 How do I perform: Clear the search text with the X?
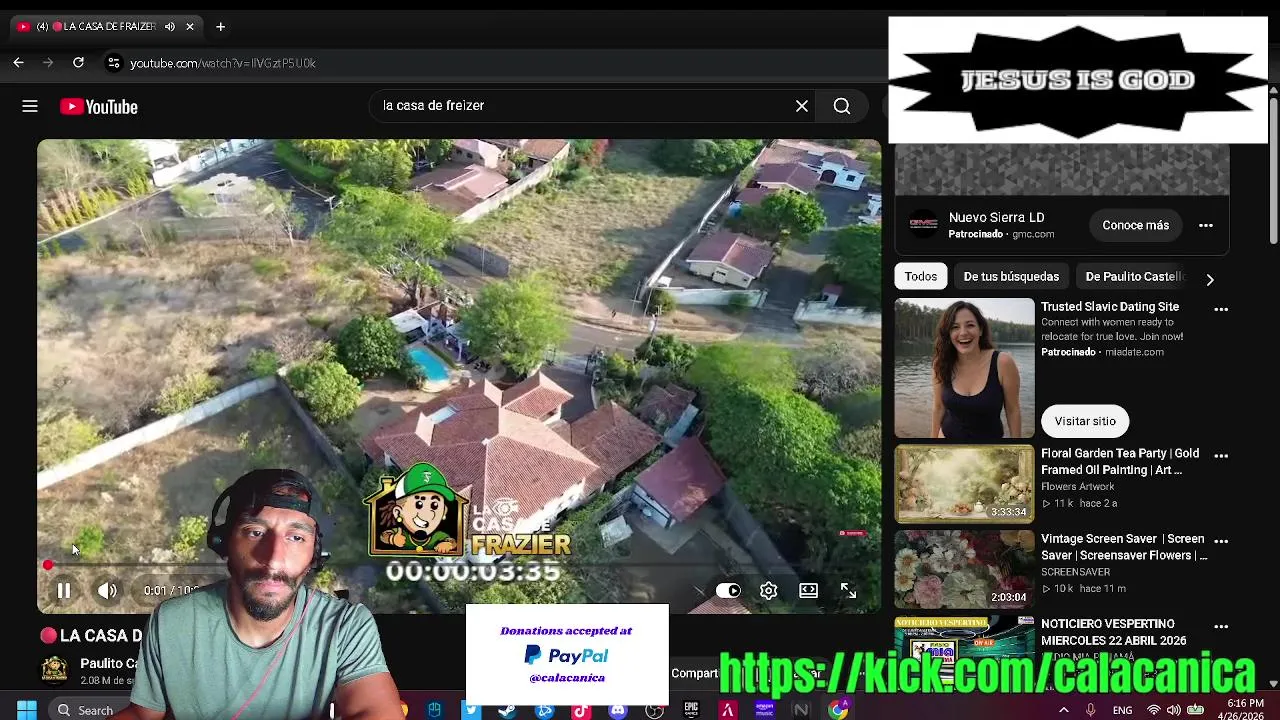pos(802,106)
